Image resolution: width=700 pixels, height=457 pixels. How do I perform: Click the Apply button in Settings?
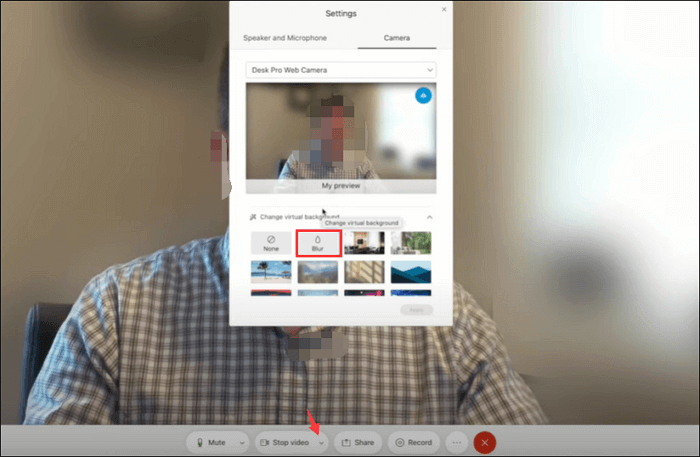[x=414, y=311]
